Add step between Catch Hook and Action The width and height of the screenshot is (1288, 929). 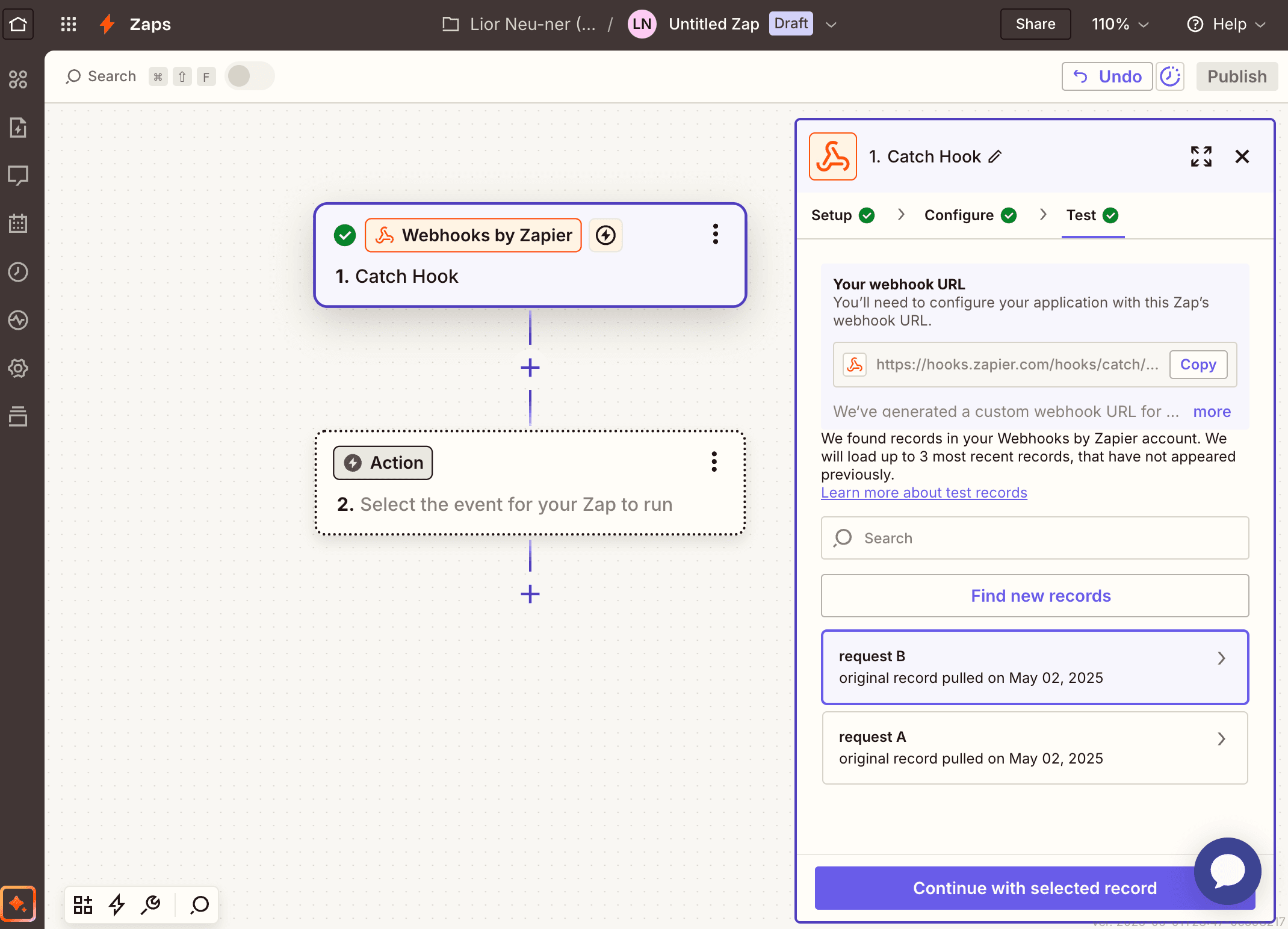pyautogui.click(x=530, y=368)
